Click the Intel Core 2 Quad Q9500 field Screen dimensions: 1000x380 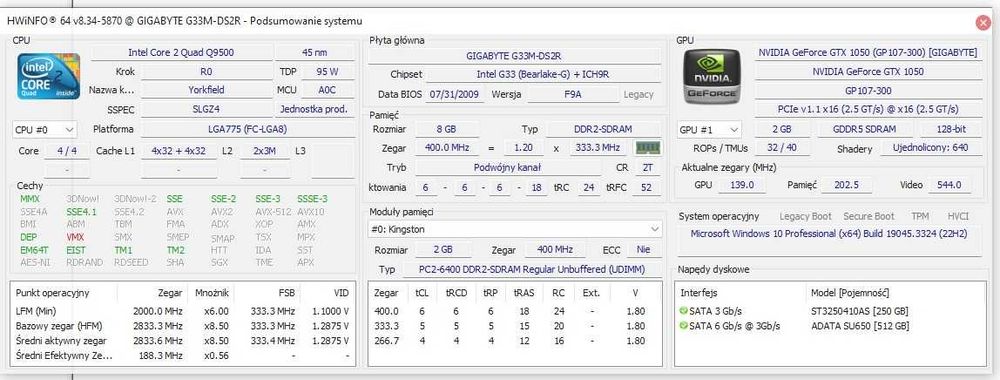[x=181, y=52]
